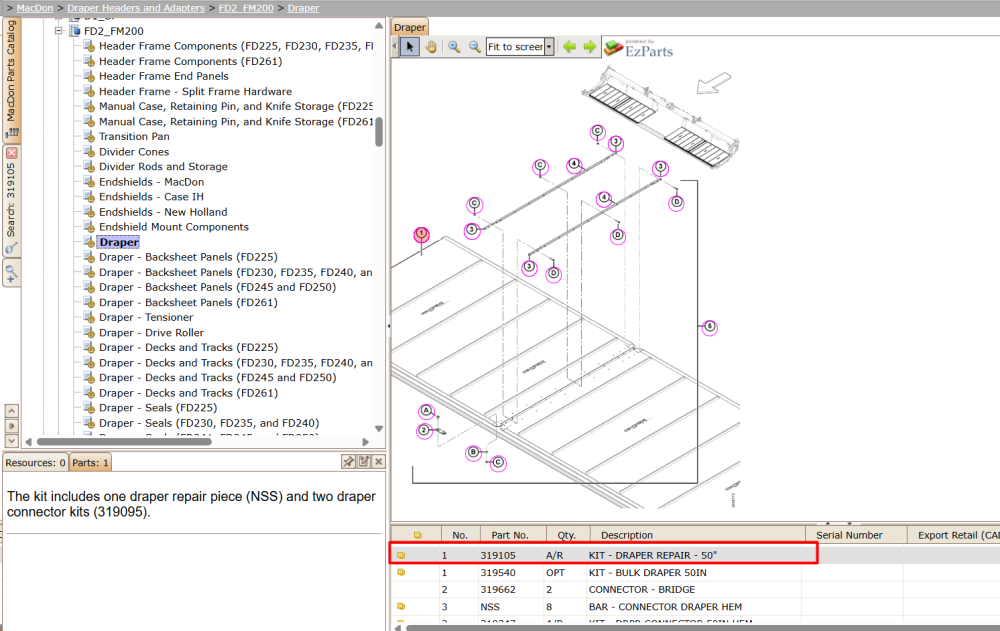Click the parts table horizontal scrollbar thumb
Screen dimensions: 1000x631
703,627
